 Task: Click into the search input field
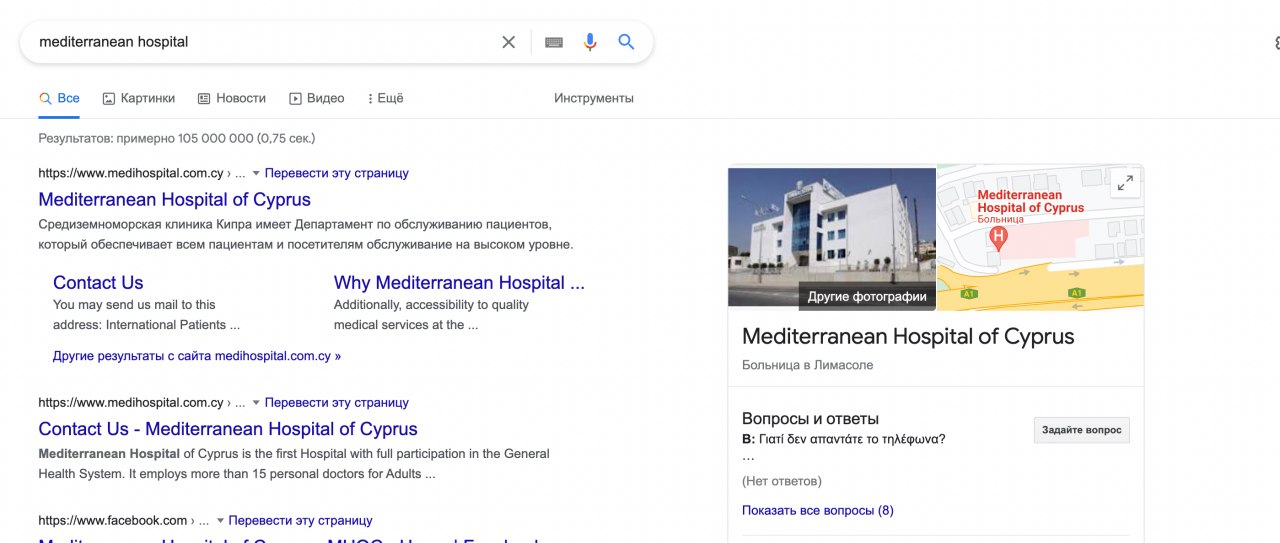(x=260, y=42)
